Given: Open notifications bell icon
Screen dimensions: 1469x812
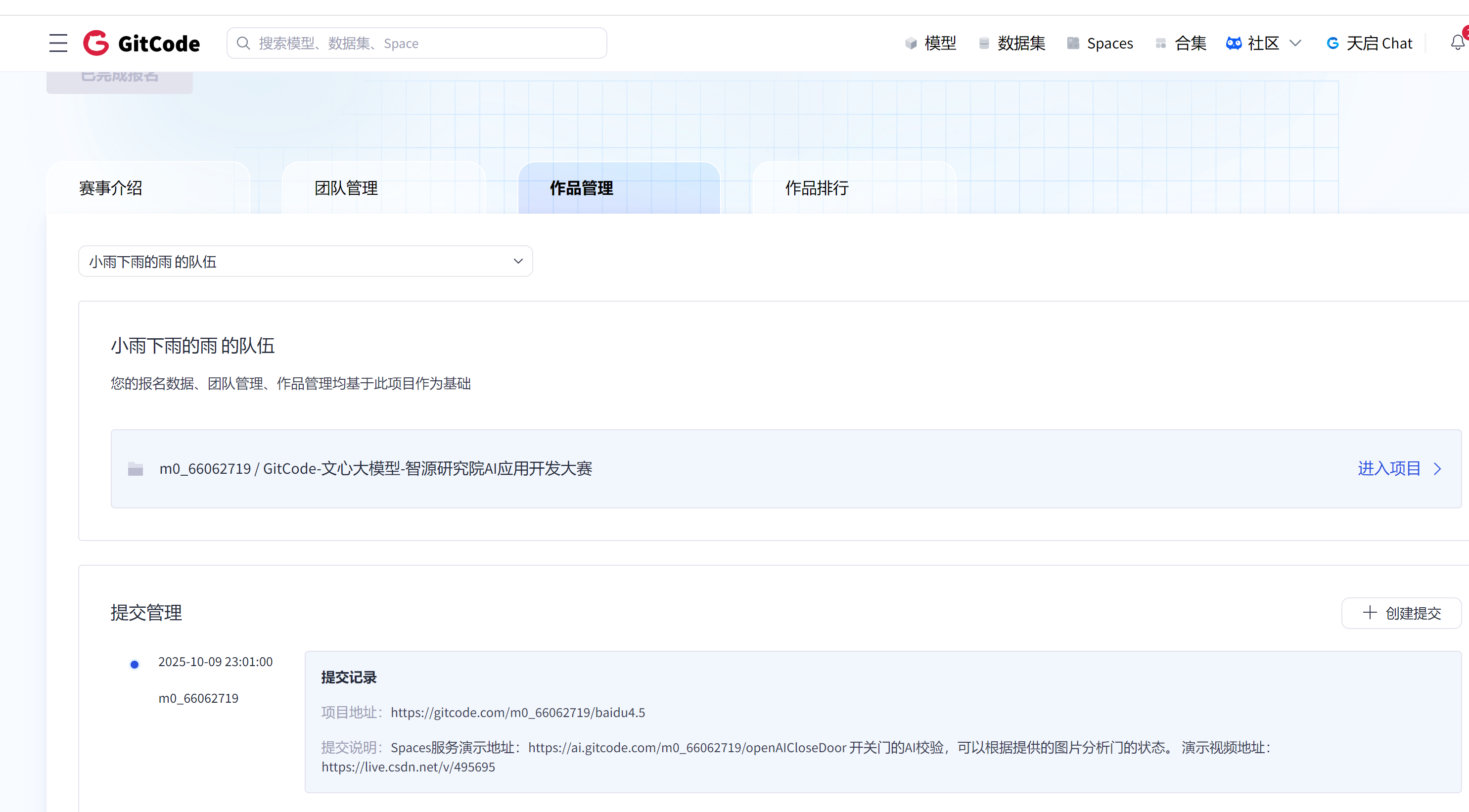Looking at the screenshot, I should [1457, 43].
